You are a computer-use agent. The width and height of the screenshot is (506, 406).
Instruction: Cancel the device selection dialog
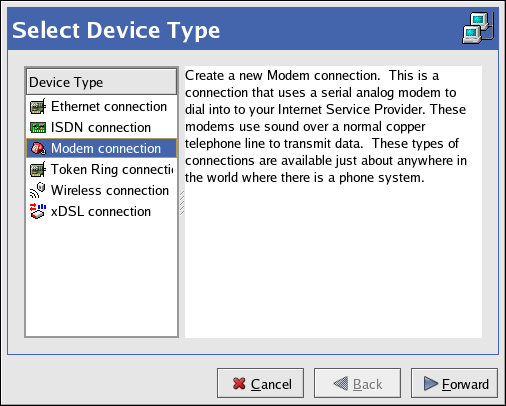coord(260,383)
